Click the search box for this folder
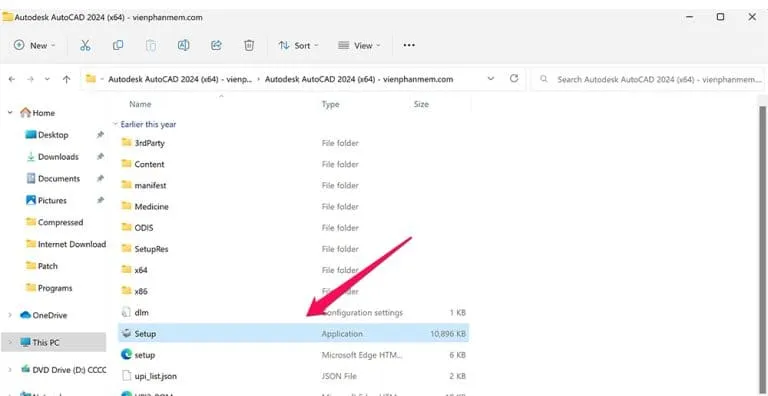 pyautogui.click(x=648, y=79)
